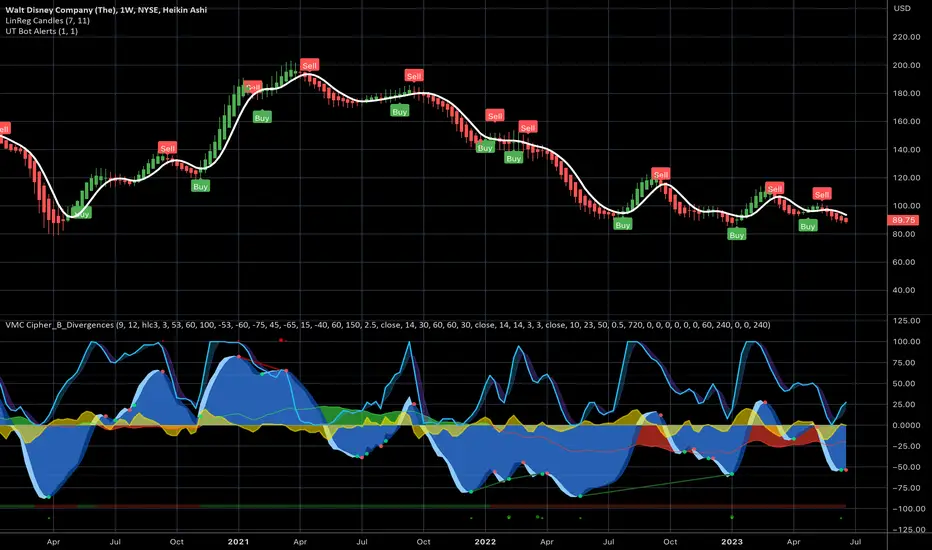
Task: Click the Buy label at the 2022 gridline
Action: point(485,147)
